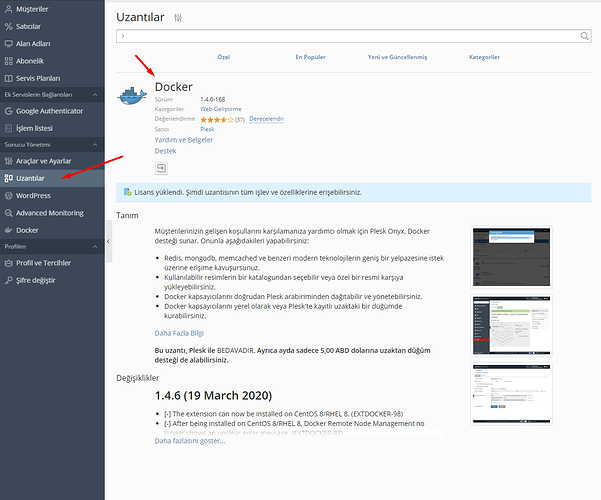Click the Şifre değiştir key icon

(8, 280)
